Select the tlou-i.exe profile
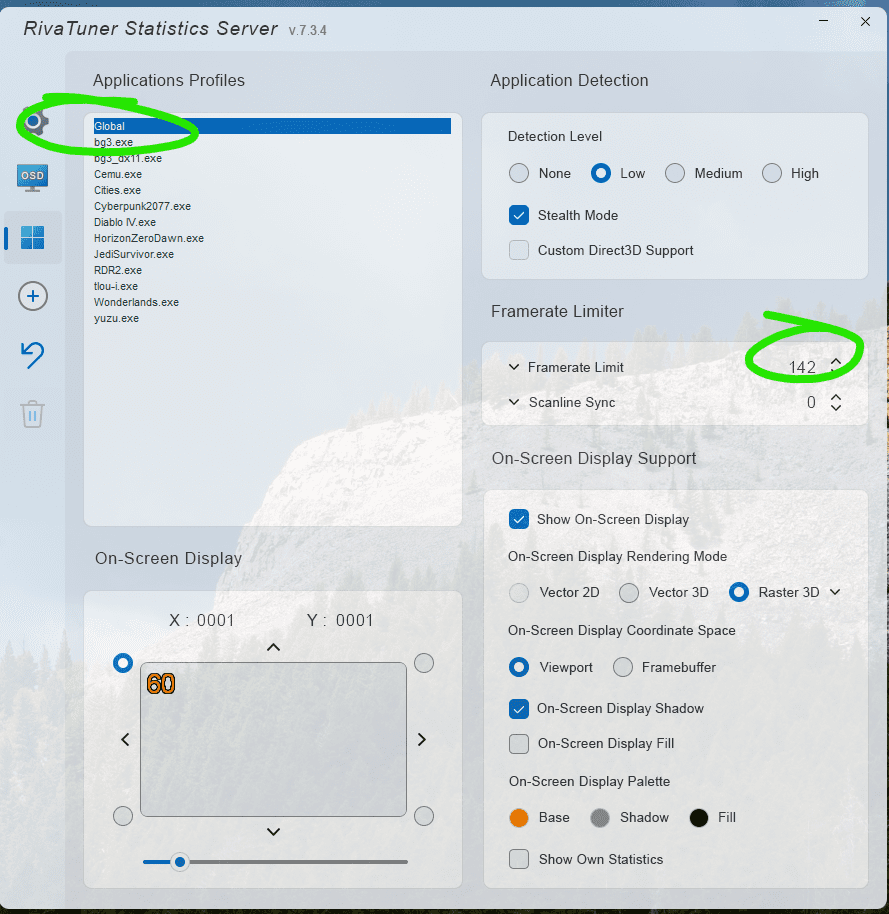 [272, 286]
